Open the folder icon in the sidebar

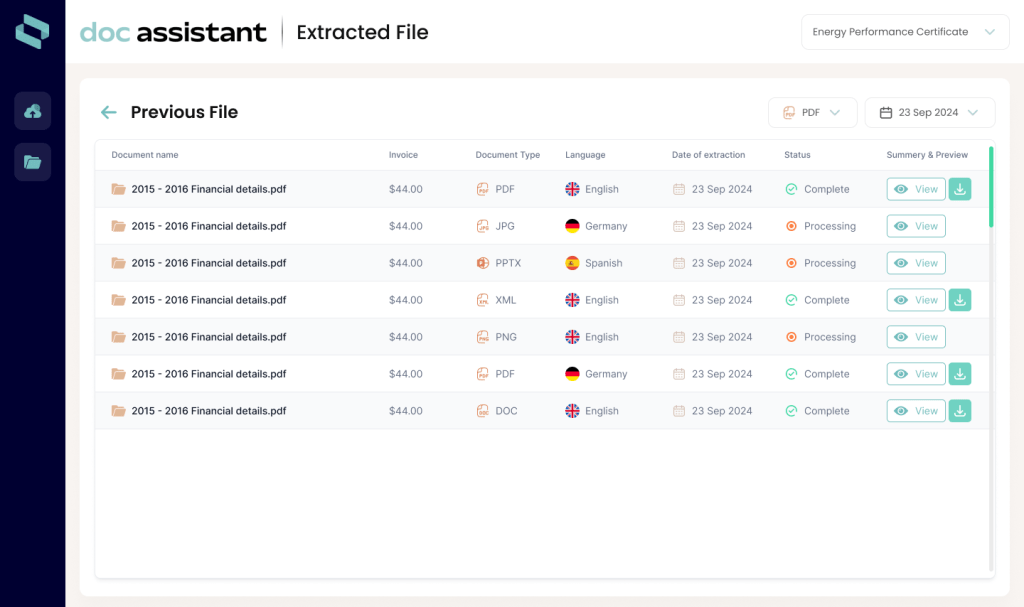point(32,162)
